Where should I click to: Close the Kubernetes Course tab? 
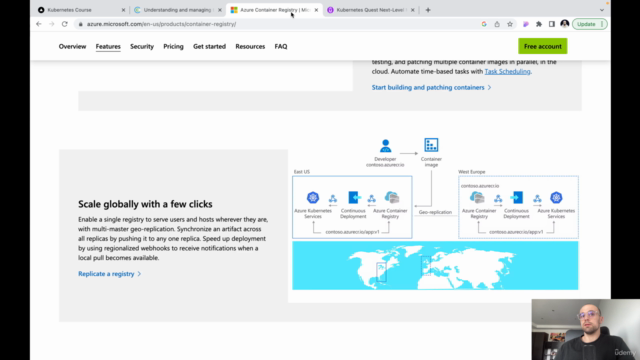[123, 10]
